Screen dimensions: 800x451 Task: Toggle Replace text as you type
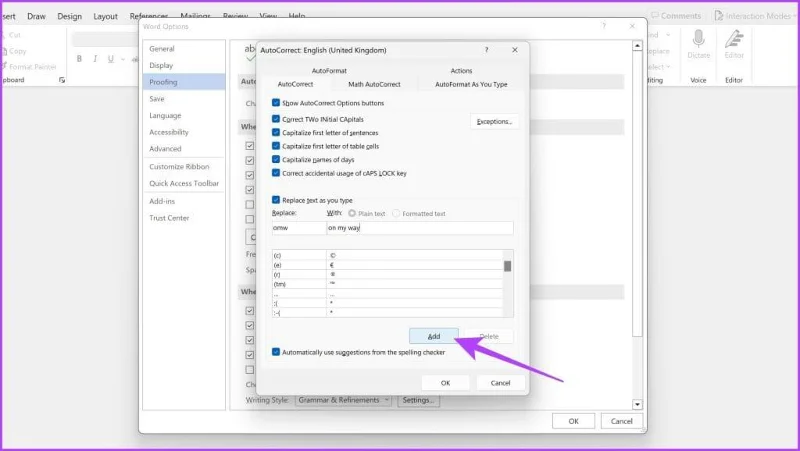tap(276, 200)
